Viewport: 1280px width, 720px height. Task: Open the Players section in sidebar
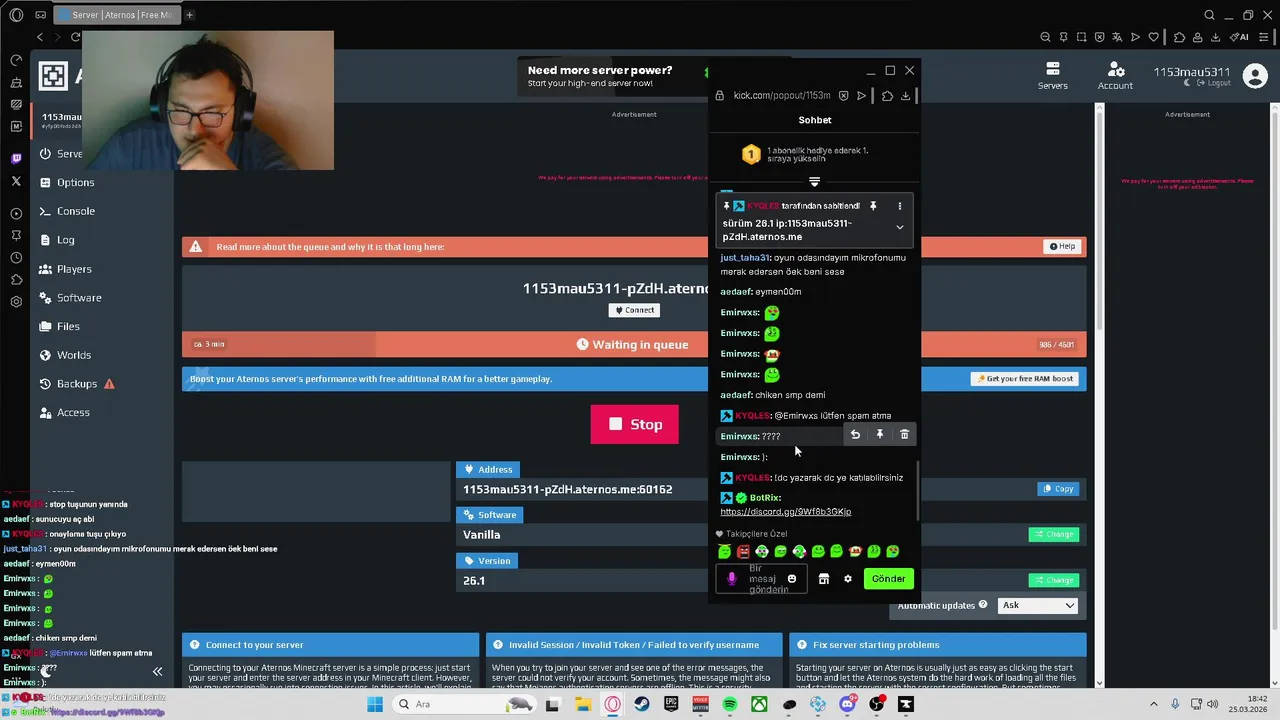coord(66,269)
